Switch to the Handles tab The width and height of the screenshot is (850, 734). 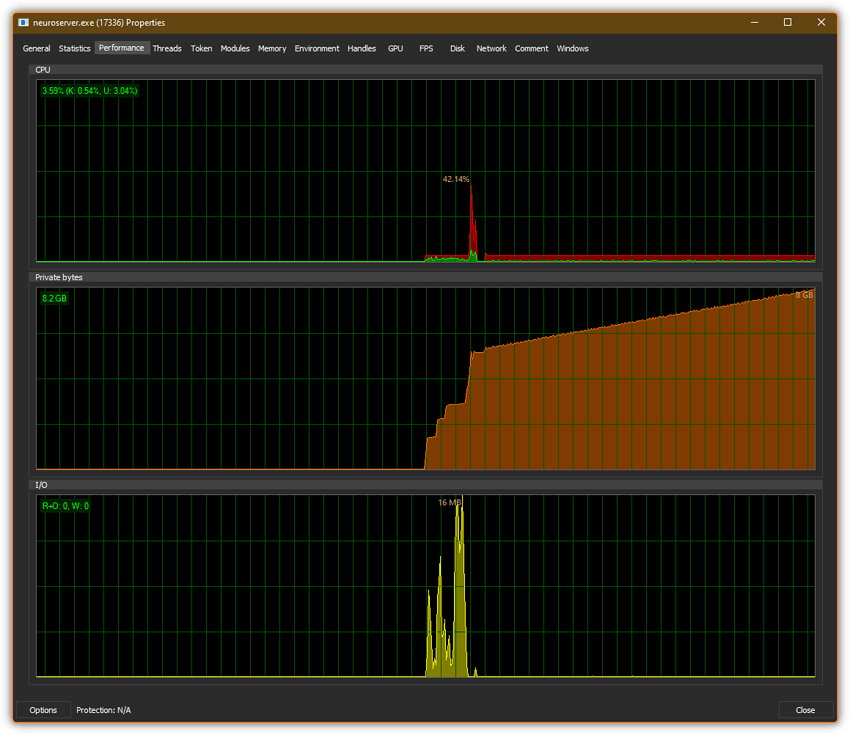click(x=362, y=48)
